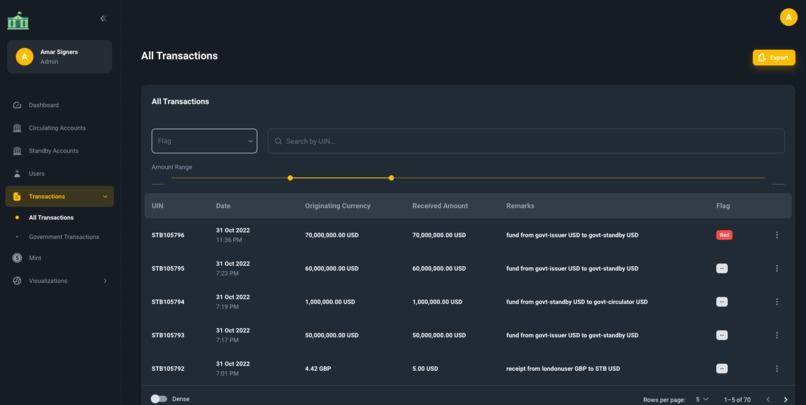This screenshot has width=806, height=405.
Task: Click the Flag column header
Action: pos(723,206)
